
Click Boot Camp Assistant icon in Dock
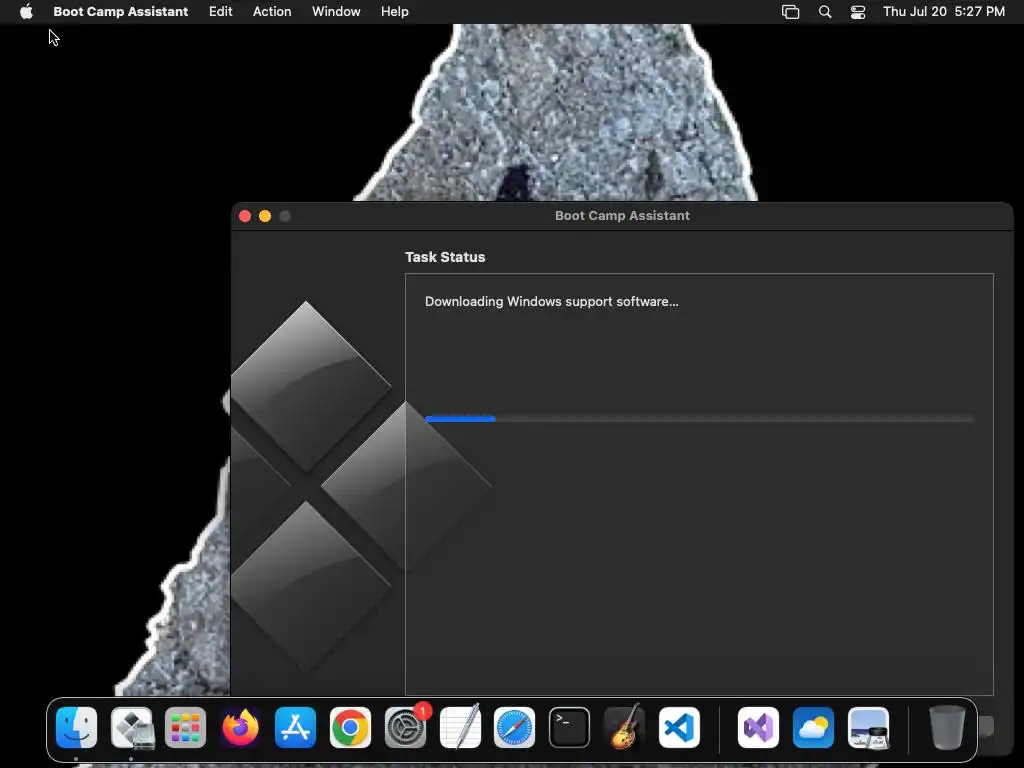coord(132,728)
